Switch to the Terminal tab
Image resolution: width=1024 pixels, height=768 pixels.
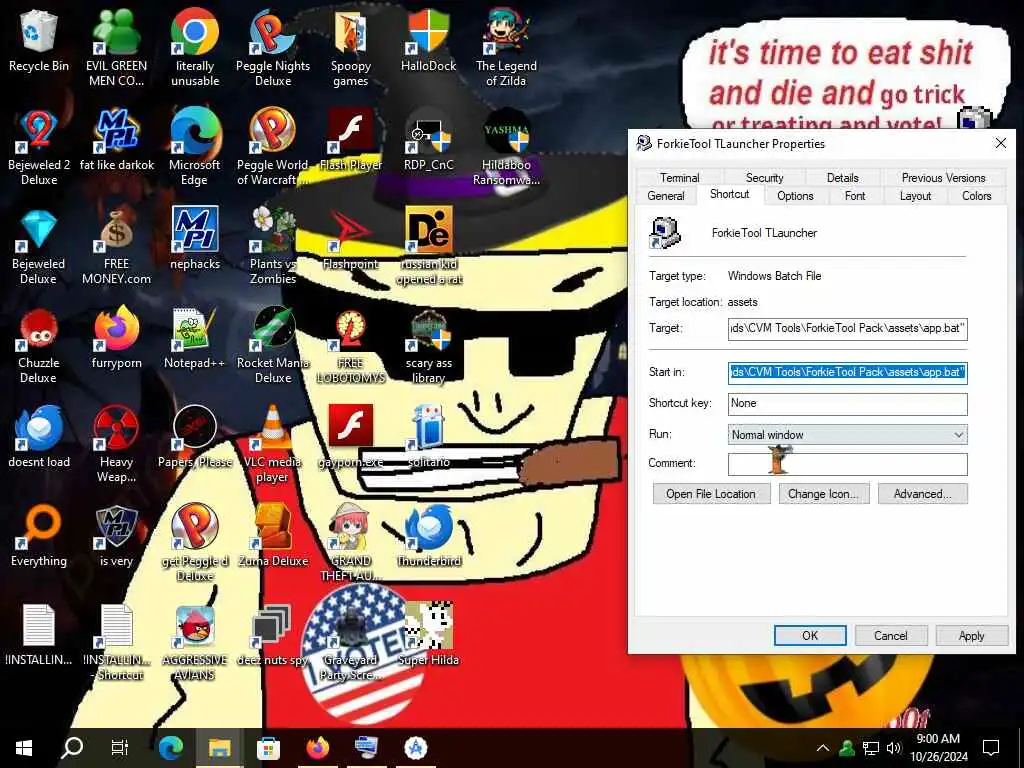point(679,178)
